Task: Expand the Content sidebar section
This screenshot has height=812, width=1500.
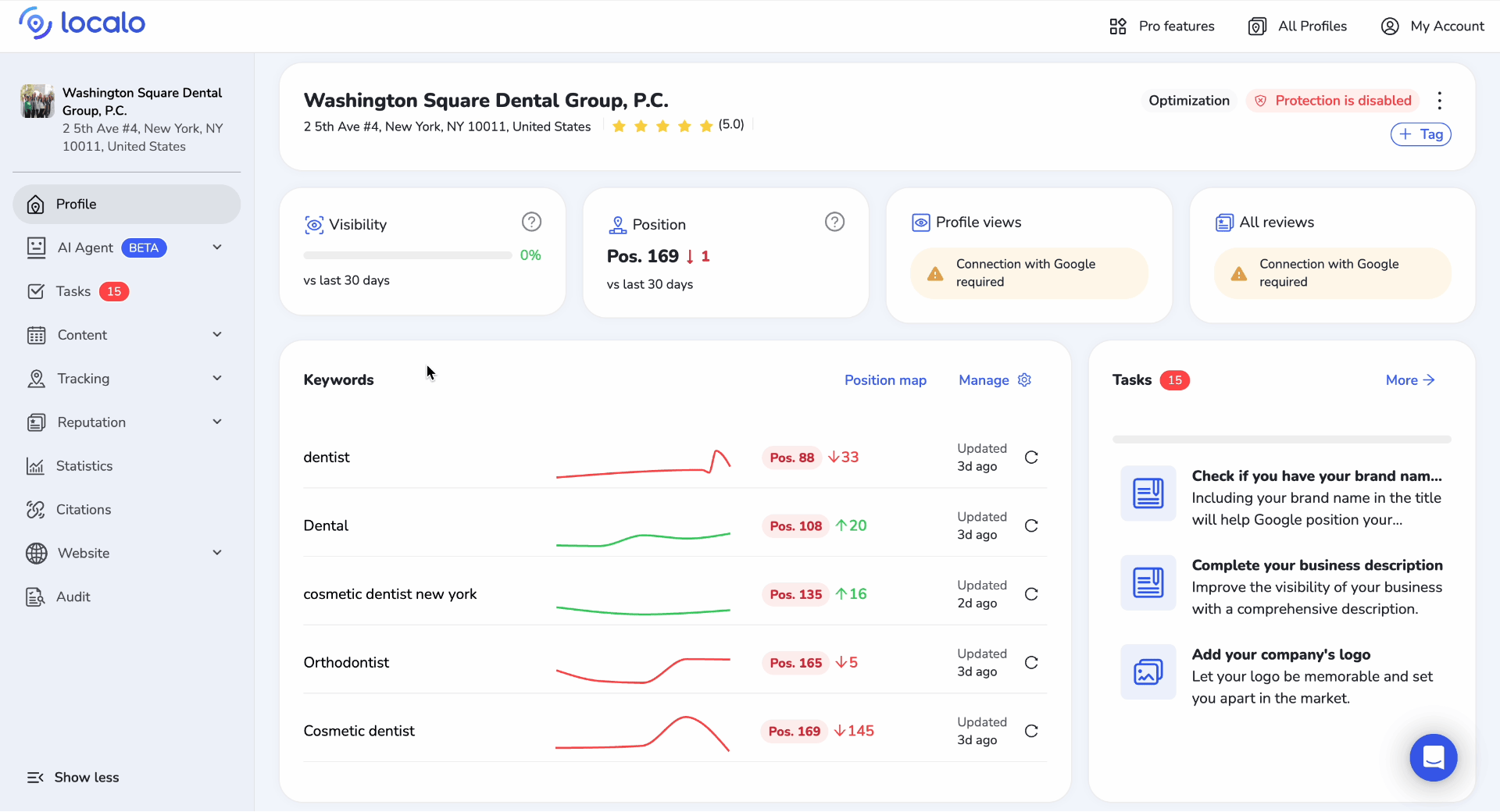Action: click(x=217, y=335)
